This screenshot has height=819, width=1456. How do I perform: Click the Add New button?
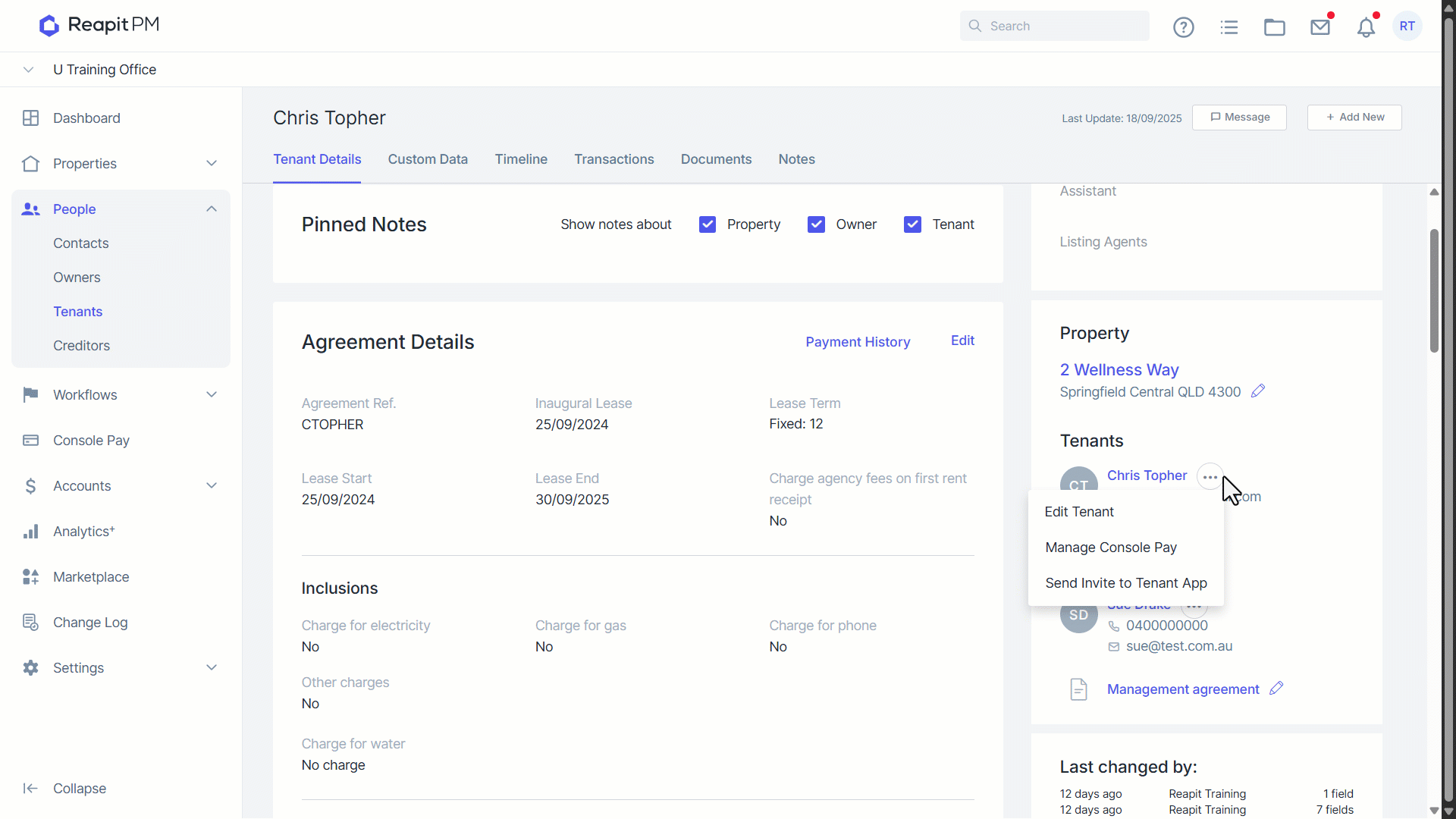point(1354,118)
